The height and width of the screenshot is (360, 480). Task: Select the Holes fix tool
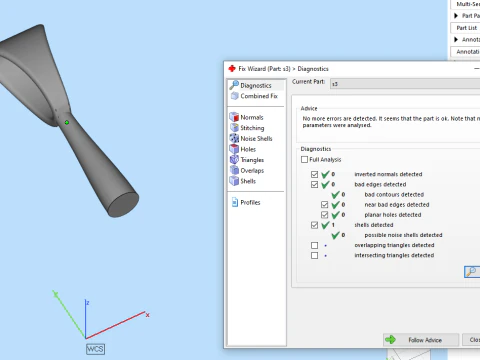click(243, 149)
